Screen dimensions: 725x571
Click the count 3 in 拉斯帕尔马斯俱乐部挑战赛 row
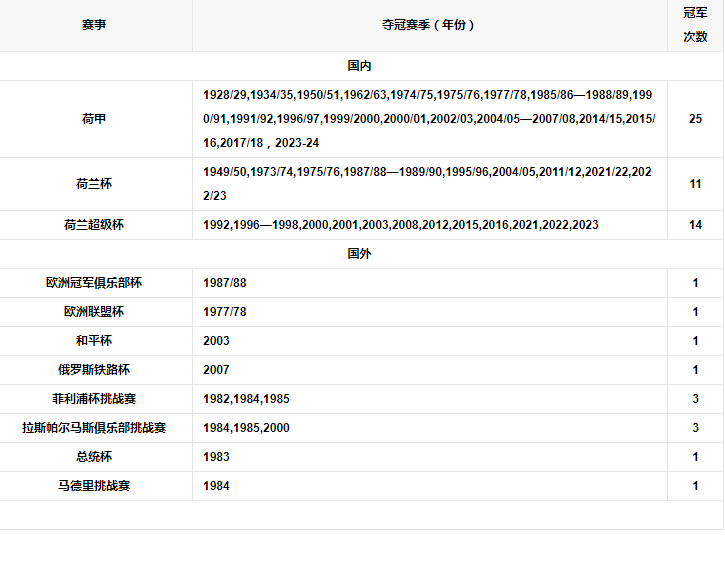click(695, 428)
